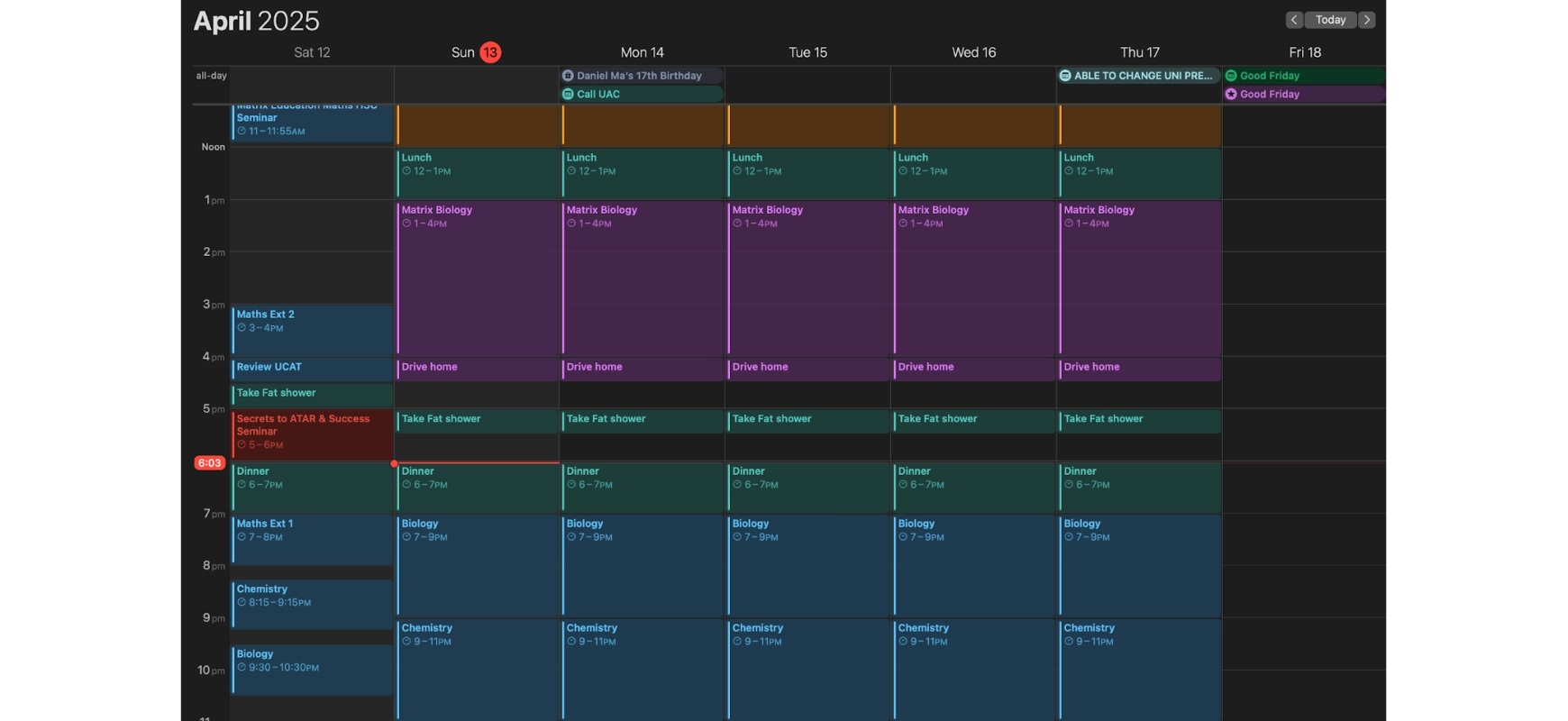The width and height of the screenshot is (1568, 721).
Task: Select the Lunch event on Wednesday
Action: [x=974, y=173]
